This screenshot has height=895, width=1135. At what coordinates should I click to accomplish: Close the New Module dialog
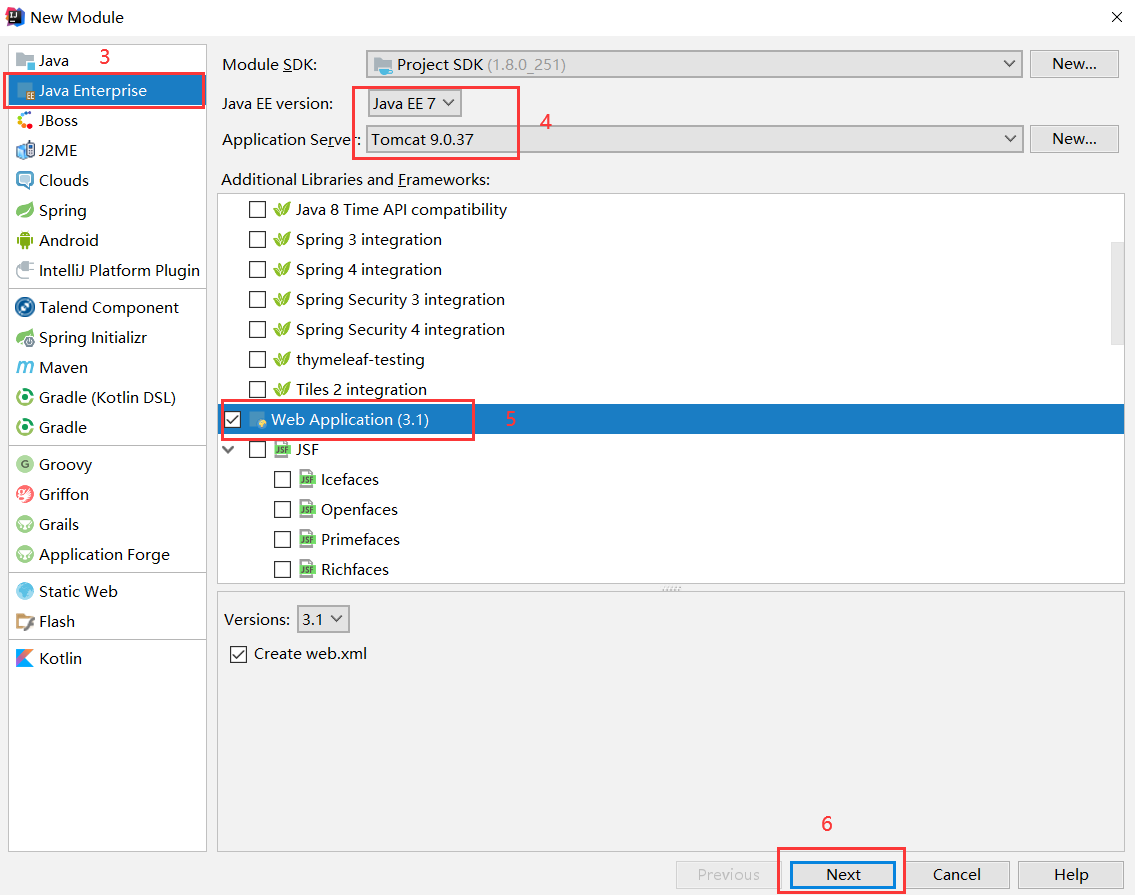(x=1117, y=17)
